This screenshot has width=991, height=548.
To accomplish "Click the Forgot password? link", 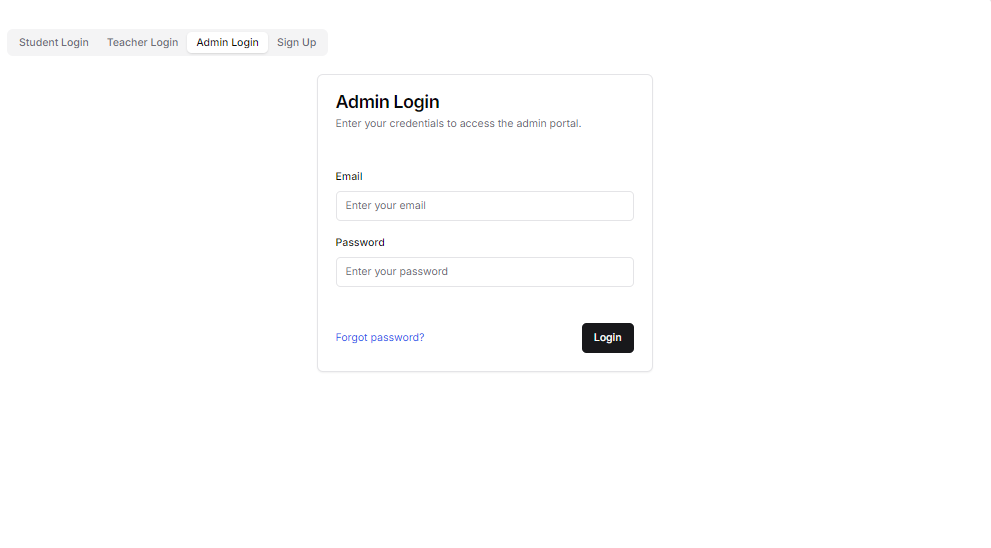I will pyautogui.click(x=380, y=338).
